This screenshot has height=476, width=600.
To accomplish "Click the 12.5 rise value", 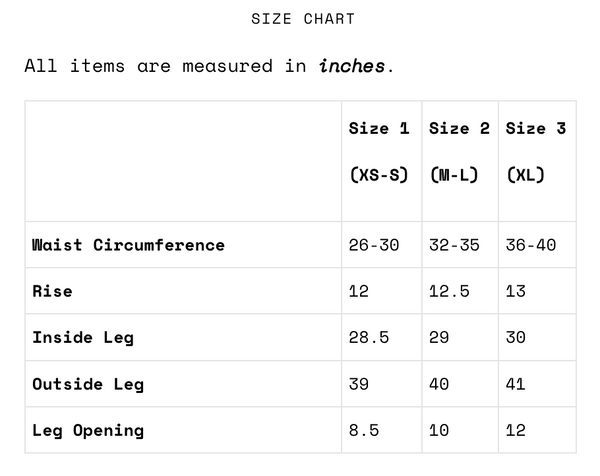I will pyautogui.click(x=449, y=291).
